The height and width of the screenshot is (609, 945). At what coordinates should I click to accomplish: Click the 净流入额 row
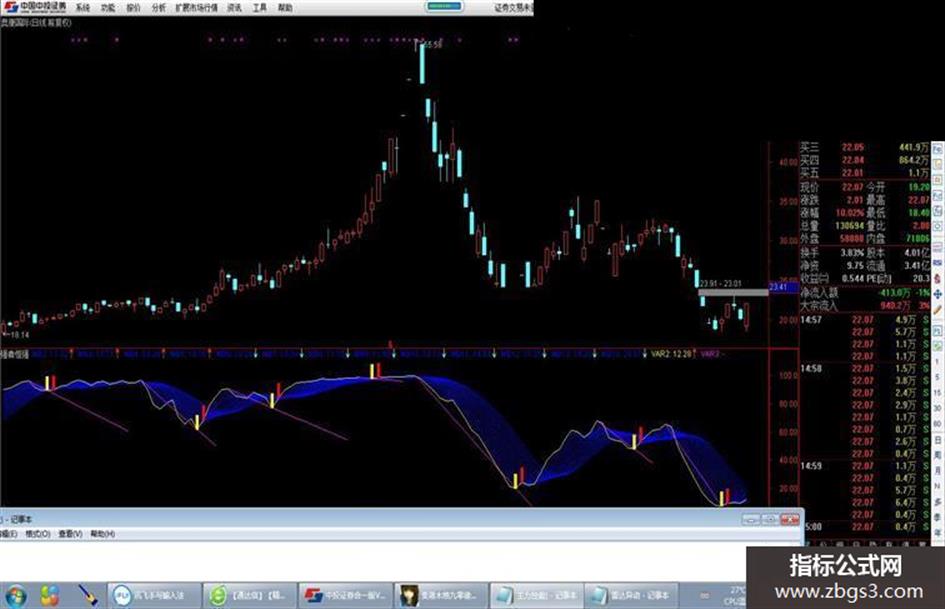pos(864,292)
